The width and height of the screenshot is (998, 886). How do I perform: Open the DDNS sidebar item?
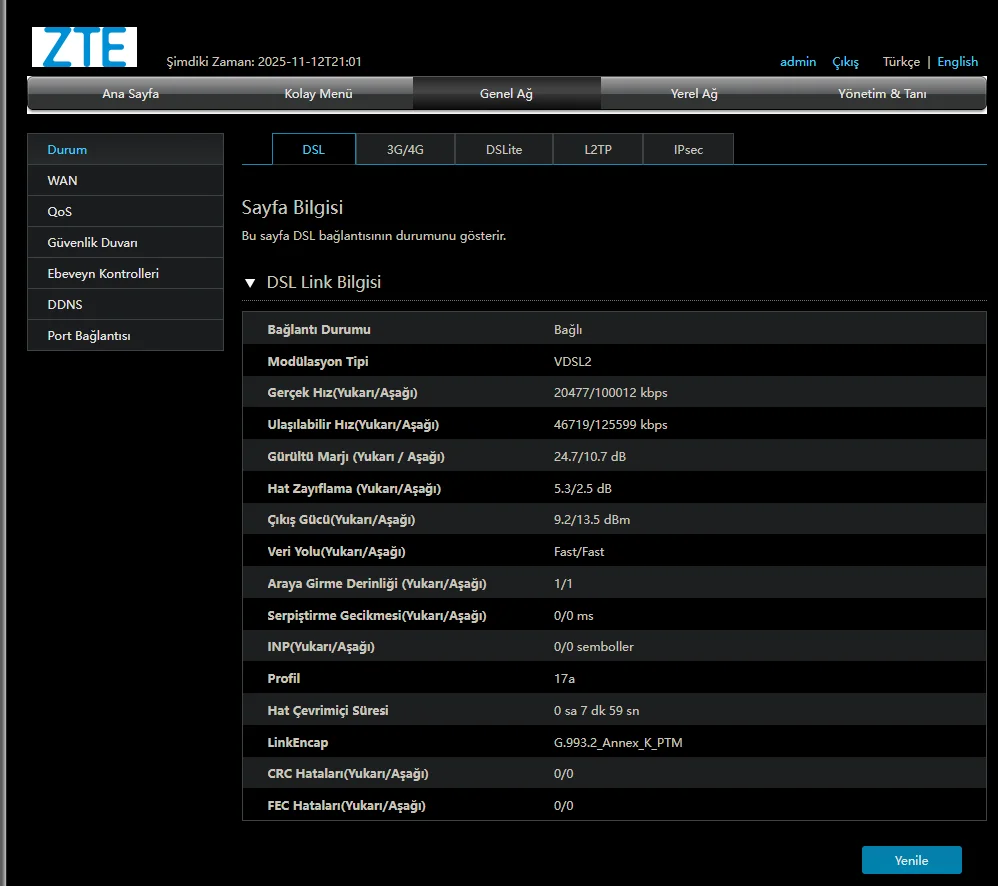click(x=65, y=305)
